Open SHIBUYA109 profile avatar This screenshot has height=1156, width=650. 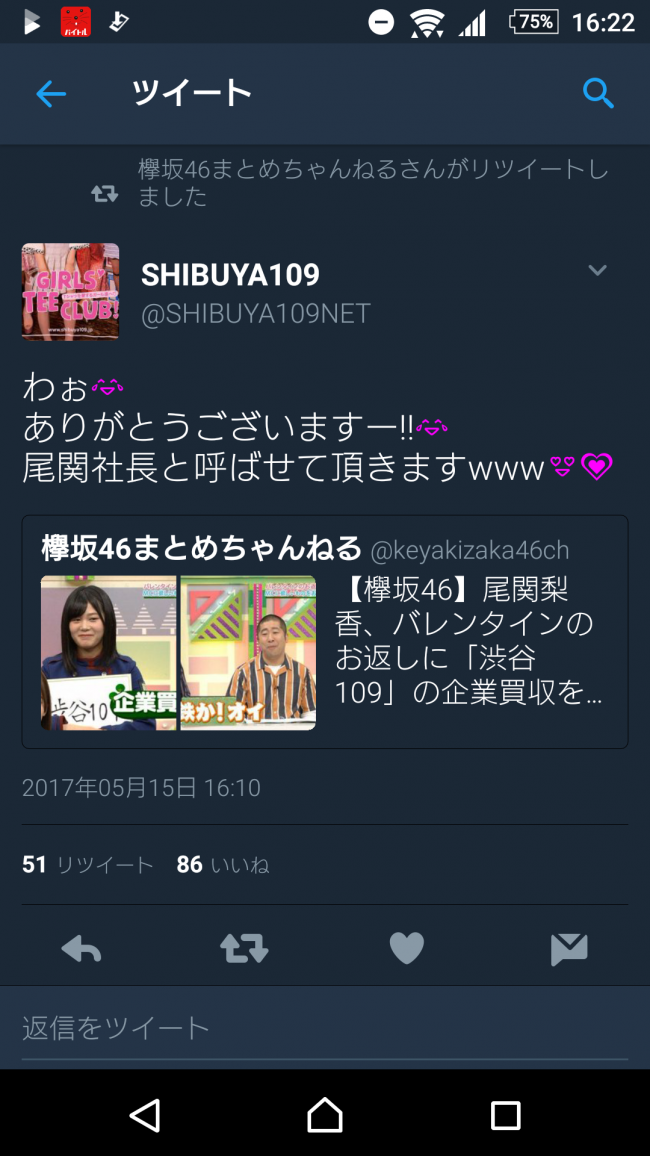click(x=70, y=291)
